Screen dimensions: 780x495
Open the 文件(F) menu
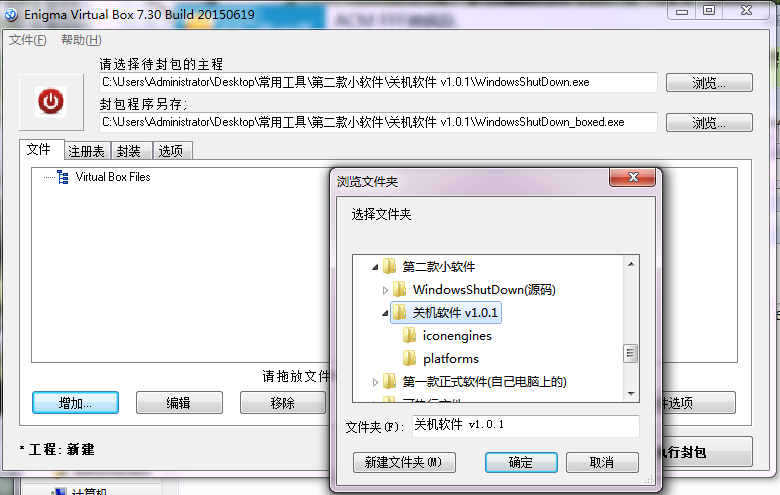tap(27, 40)
